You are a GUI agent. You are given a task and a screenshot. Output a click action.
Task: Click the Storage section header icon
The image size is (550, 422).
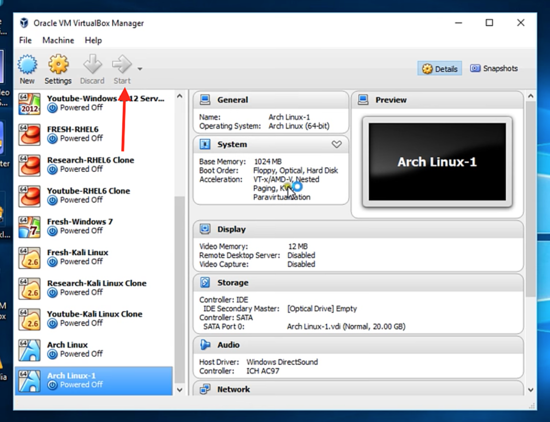205,282
